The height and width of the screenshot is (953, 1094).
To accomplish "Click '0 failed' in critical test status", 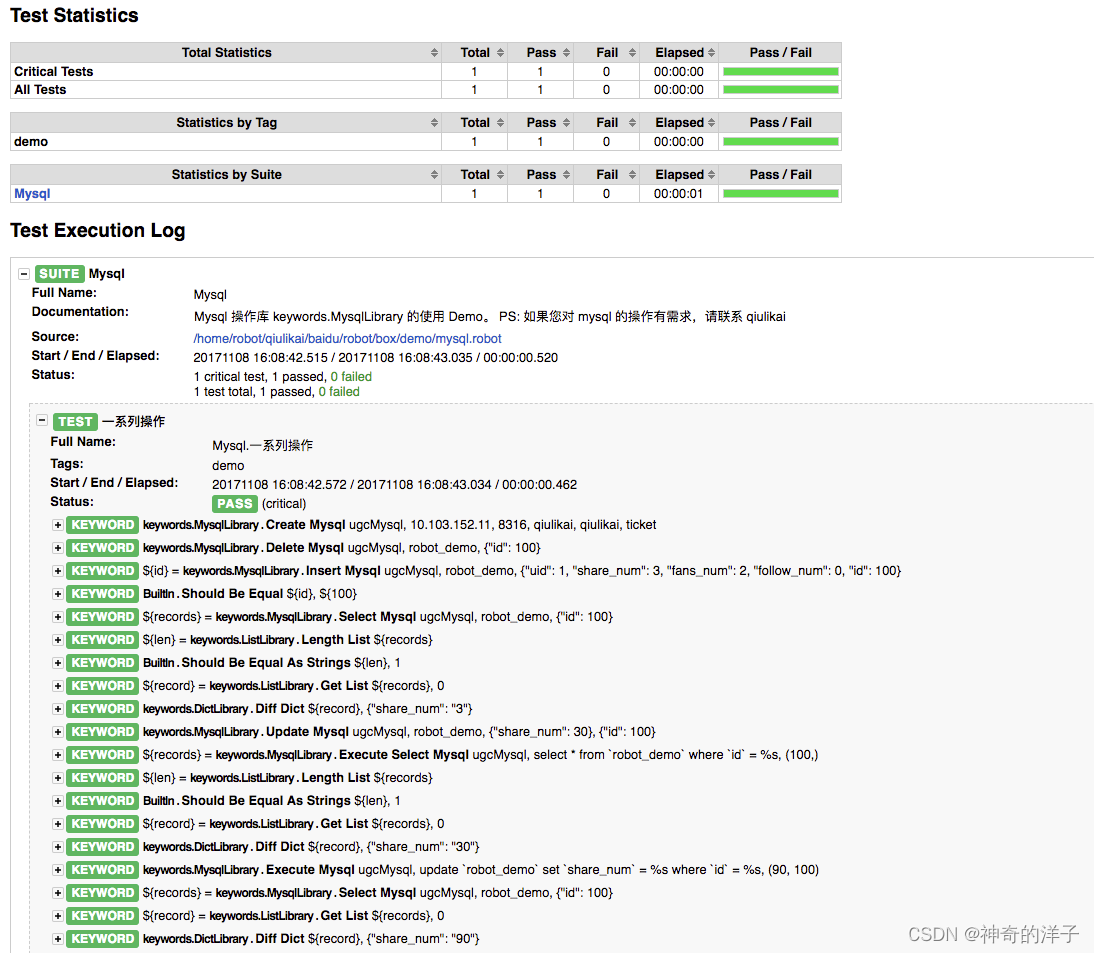I will tap(351, 377).
